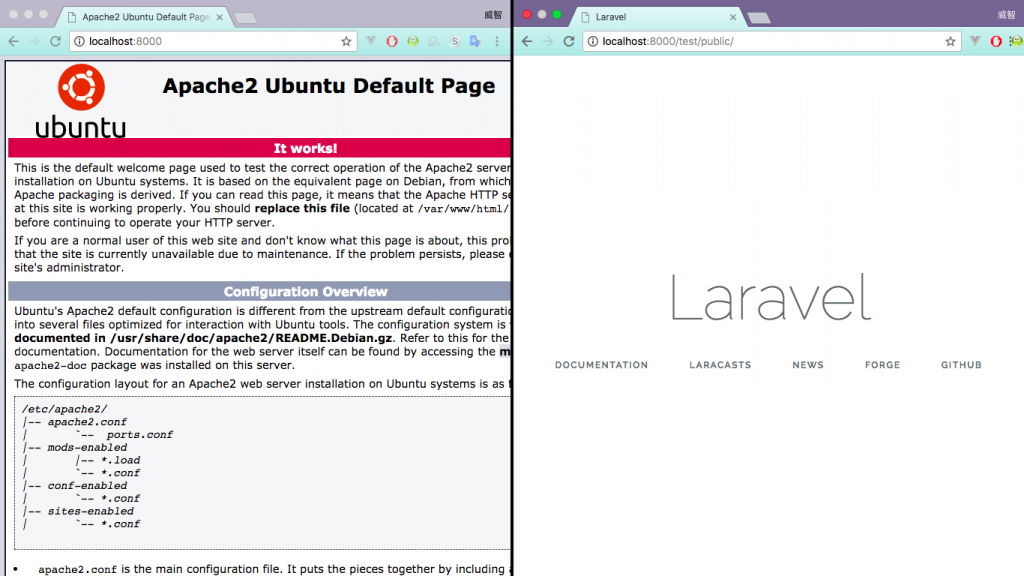Click "conf-enabled" in the config tree
Viewport: 1024px width, 576px height.
click(87, 486)
